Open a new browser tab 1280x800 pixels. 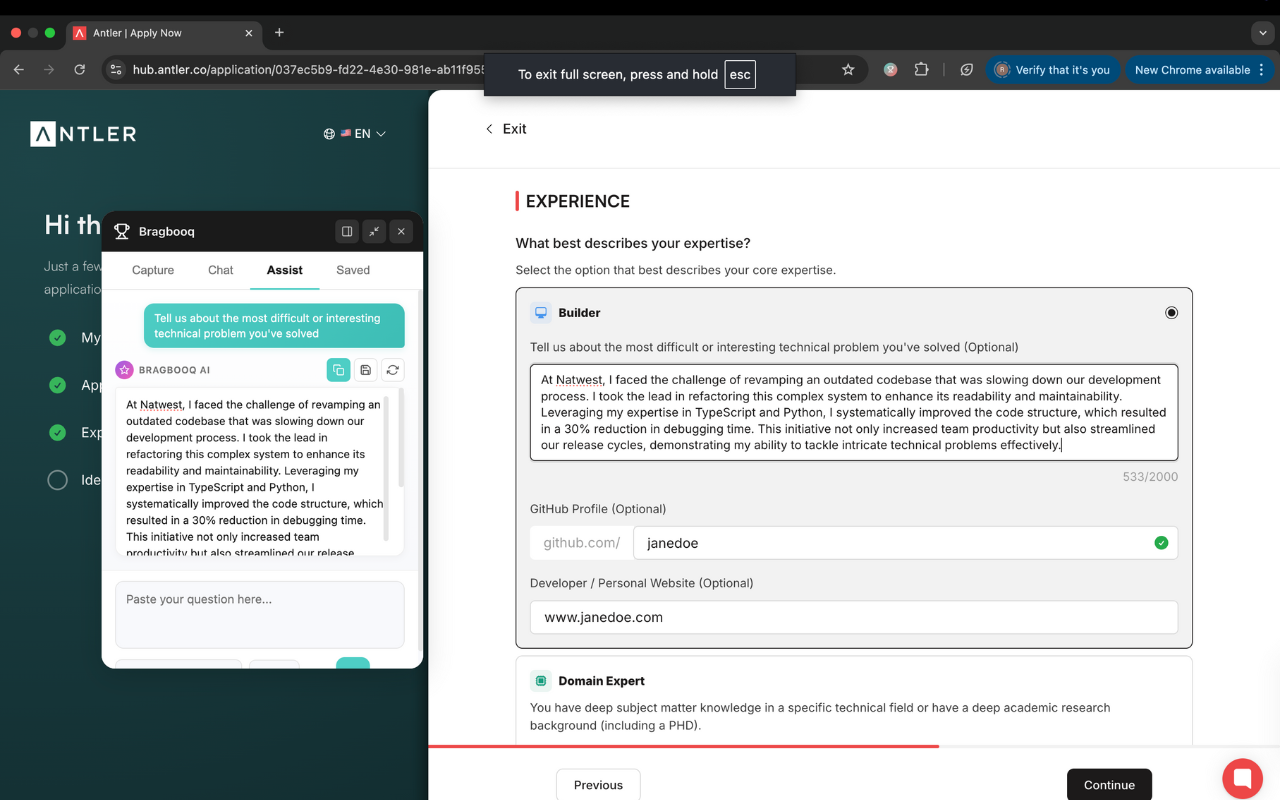279,33
